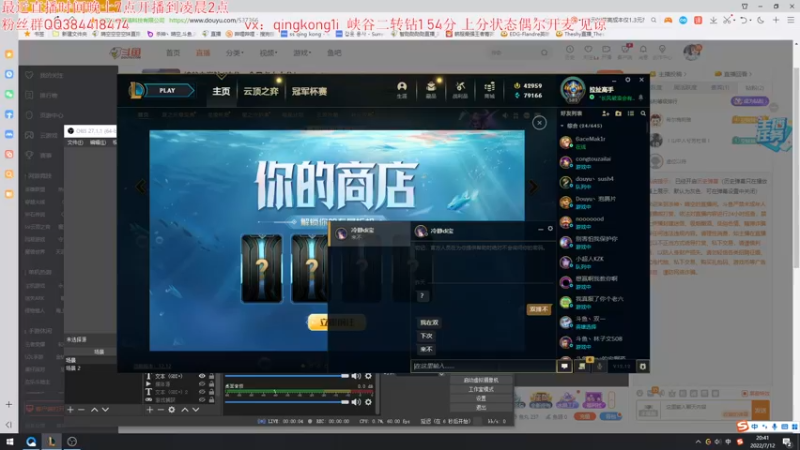Adjust the lower OBS volume slider
This screenshot has width=800, height=450.
pos(287,402)
